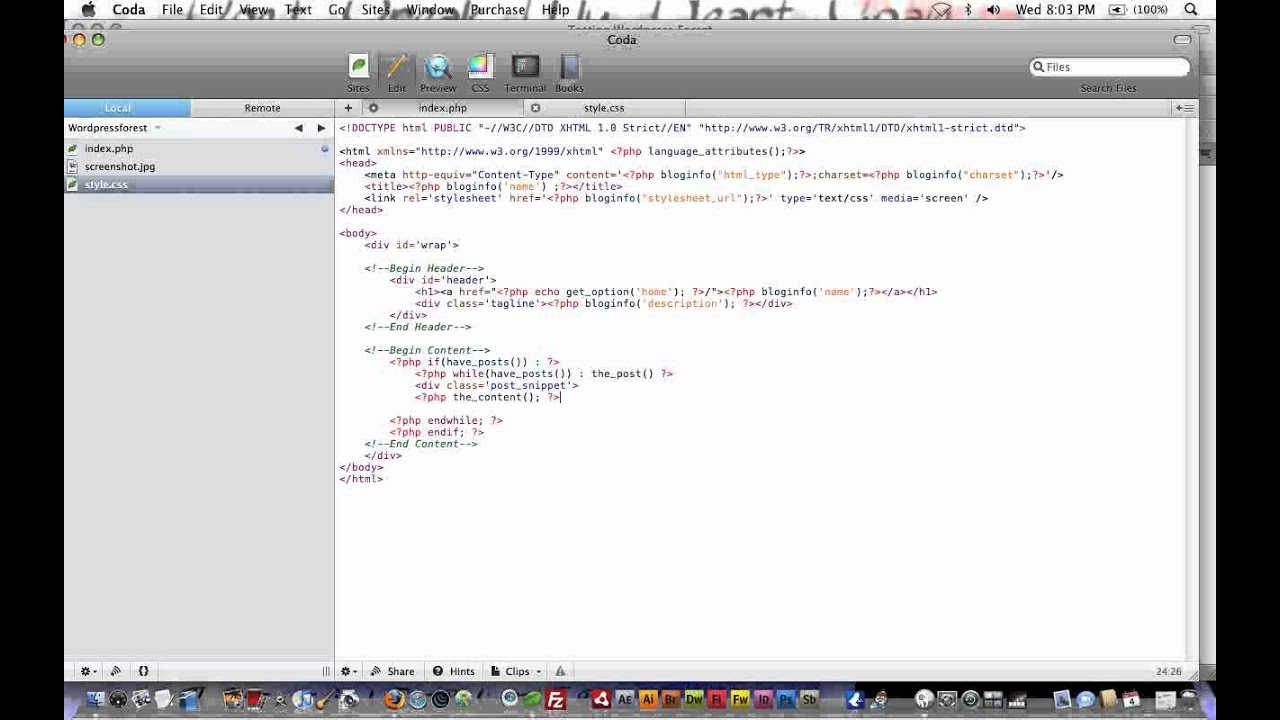Image resolution: width=1280 pixels, height=720 pixels.
Task: Click the split view icon right of tabs
Action: pos(1184,108)
